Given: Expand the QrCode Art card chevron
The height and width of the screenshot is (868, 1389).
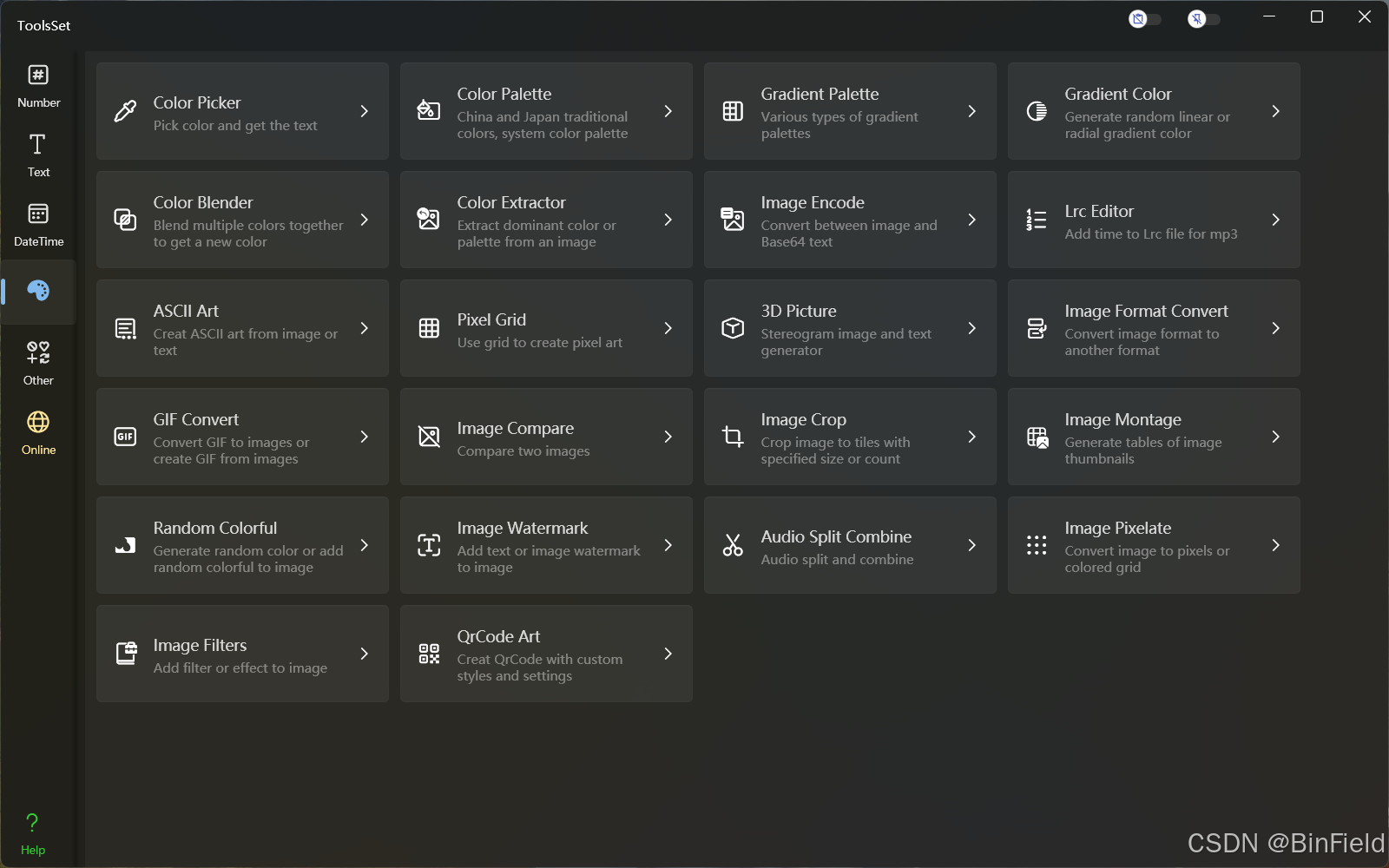Looking at the screenshot, I should click(x=668, y=654).
